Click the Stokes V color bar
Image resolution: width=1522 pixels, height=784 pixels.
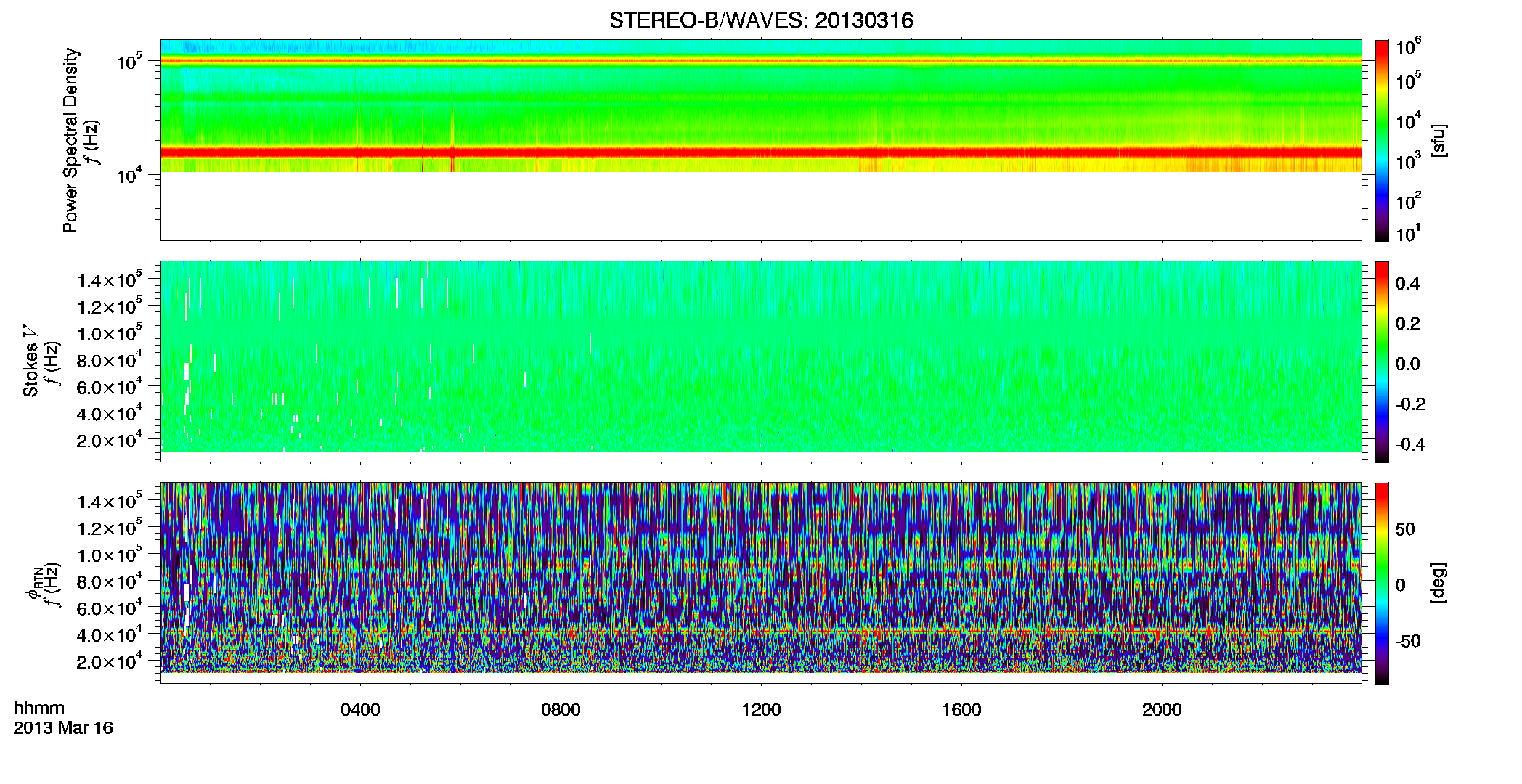tap(1382, 362)
